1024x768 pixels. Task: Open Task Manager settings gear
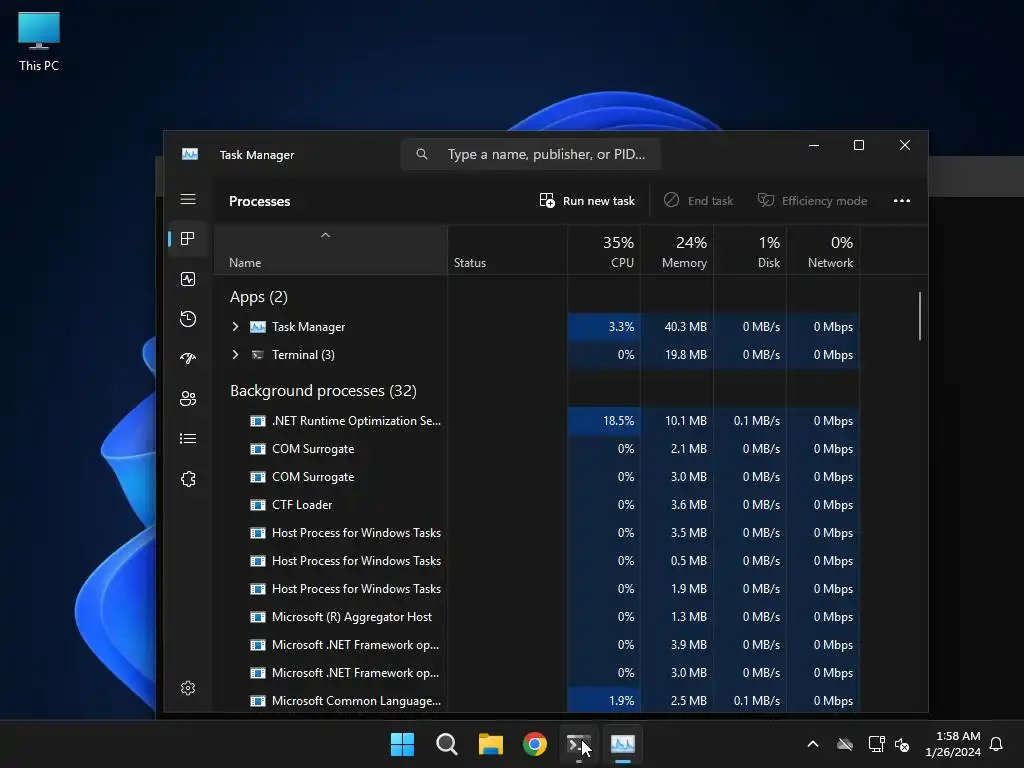(x=188, y=688)
